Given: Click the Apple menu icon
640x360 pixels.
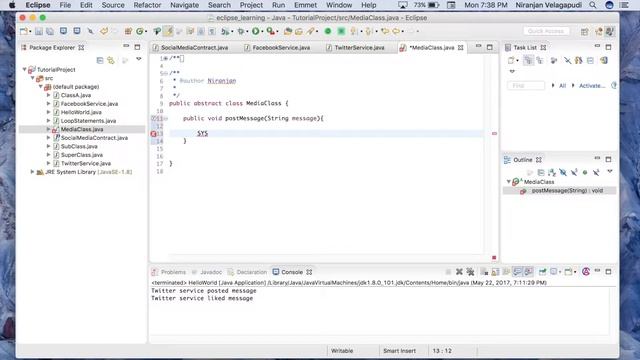Looking at the screenshot, I should pyautogui.click(x=12, y=5).
